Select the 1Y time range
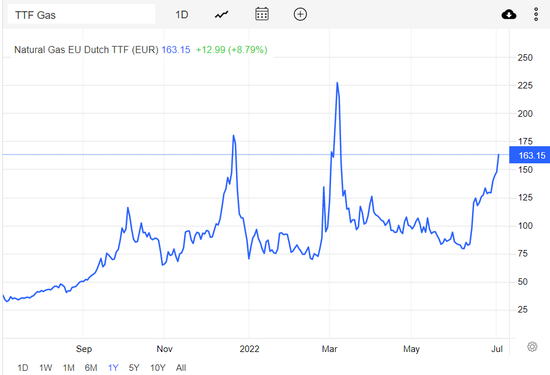 [113, 368]
